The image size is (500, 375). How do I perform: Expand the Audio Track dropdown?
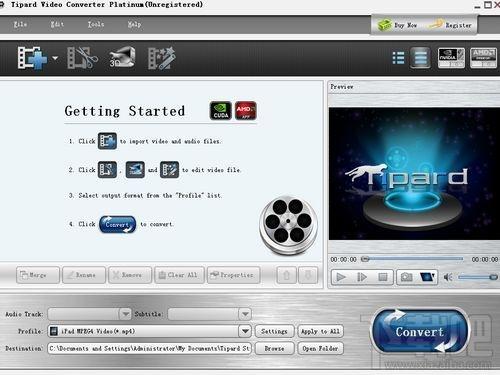[x=125, y=314]
